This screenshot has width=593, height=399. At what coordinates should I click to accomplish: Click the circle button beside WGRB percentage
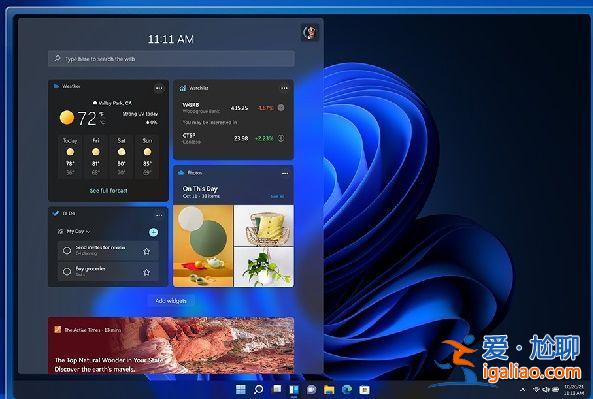click(x=281, y=107)
